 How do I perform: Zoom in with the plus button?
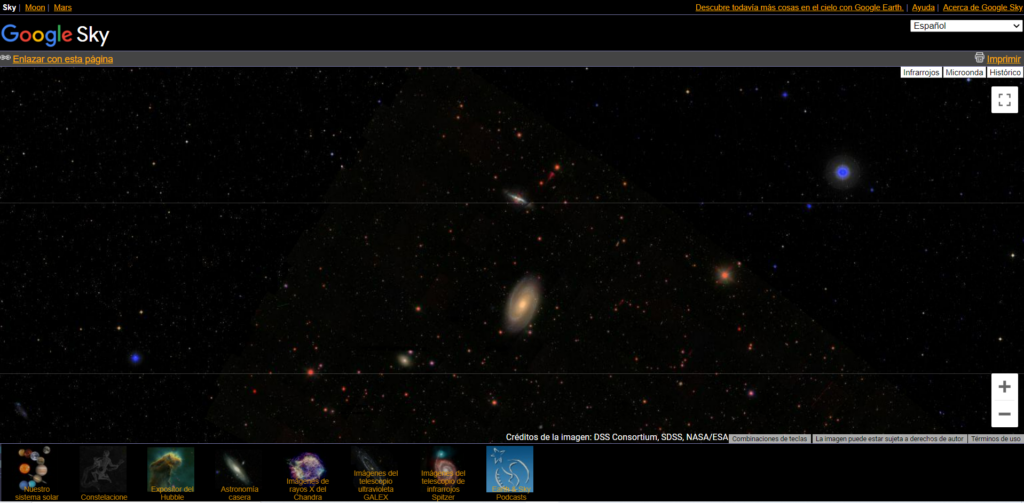pos(1004,387)
